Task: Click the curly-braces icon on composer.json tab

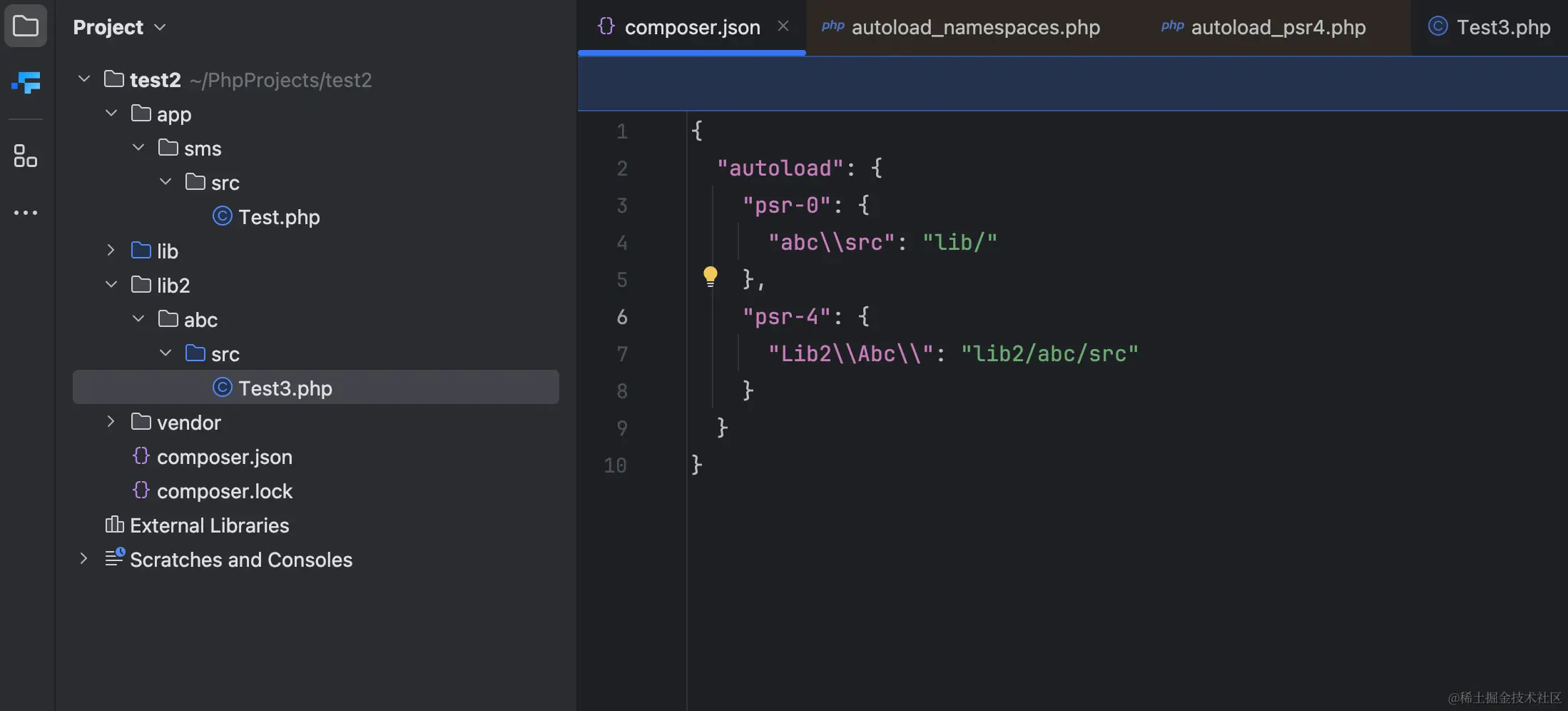Action: [606, 26]
